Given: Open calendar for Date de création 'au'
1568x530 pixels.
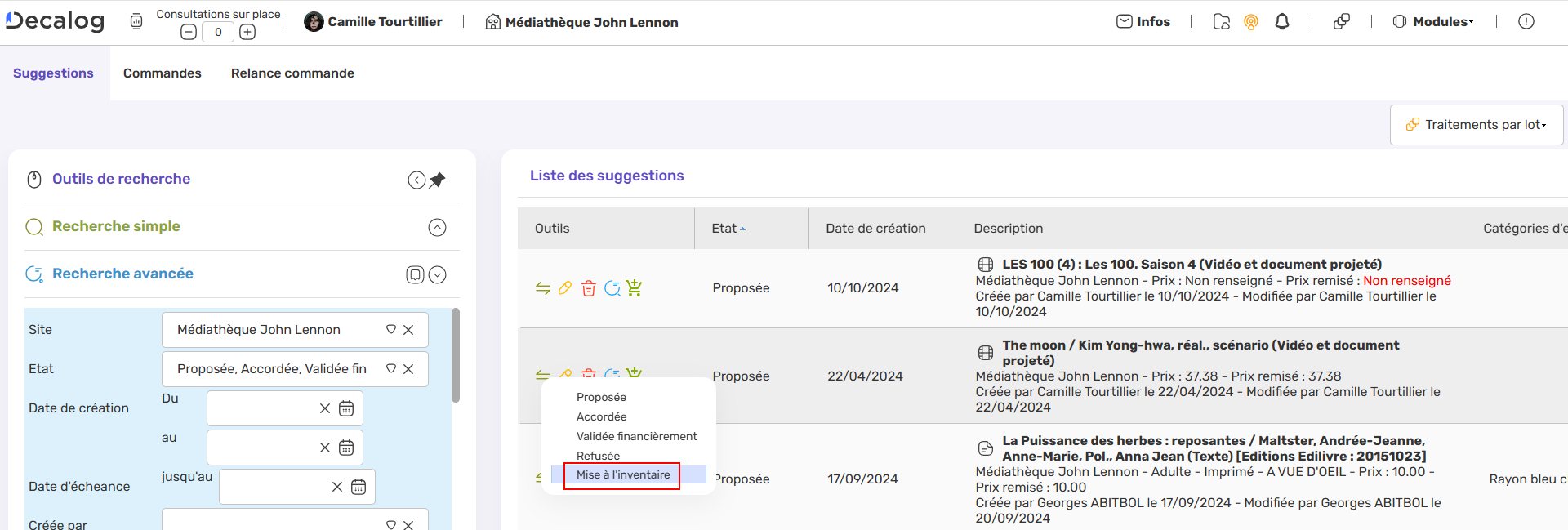Looking at the screenshot, I should pos(346,448).
